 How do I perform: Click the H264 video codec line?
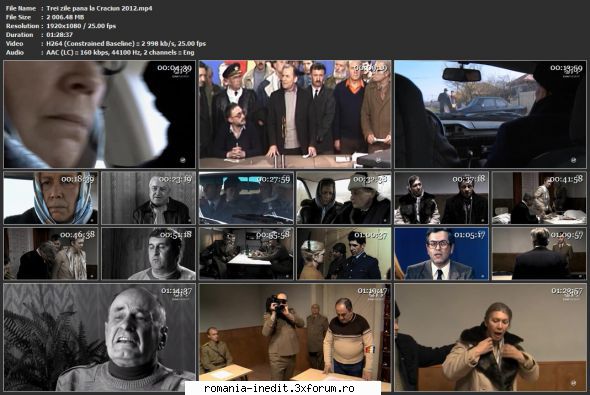pyautogui.click(x=126, y=44)
